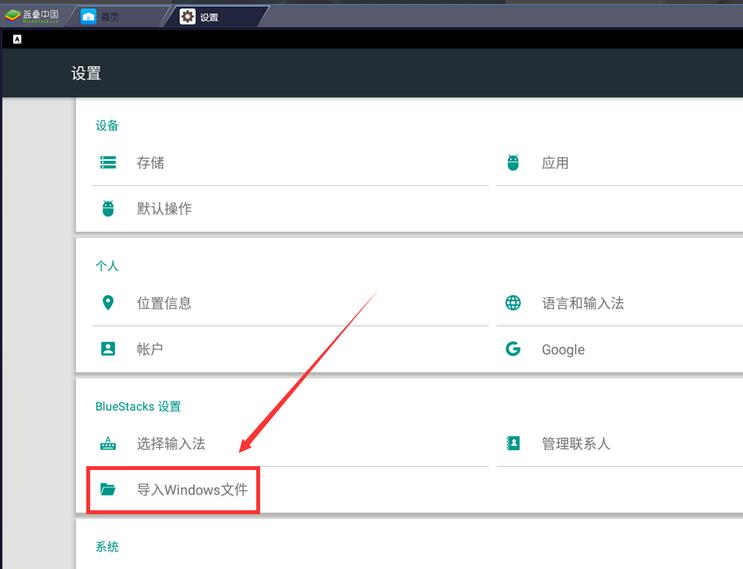Open 位置信息 location settings

pos(290,303)
